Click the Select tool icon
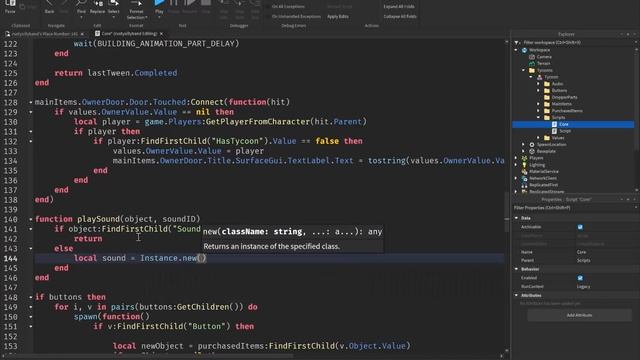 (114, 3)
